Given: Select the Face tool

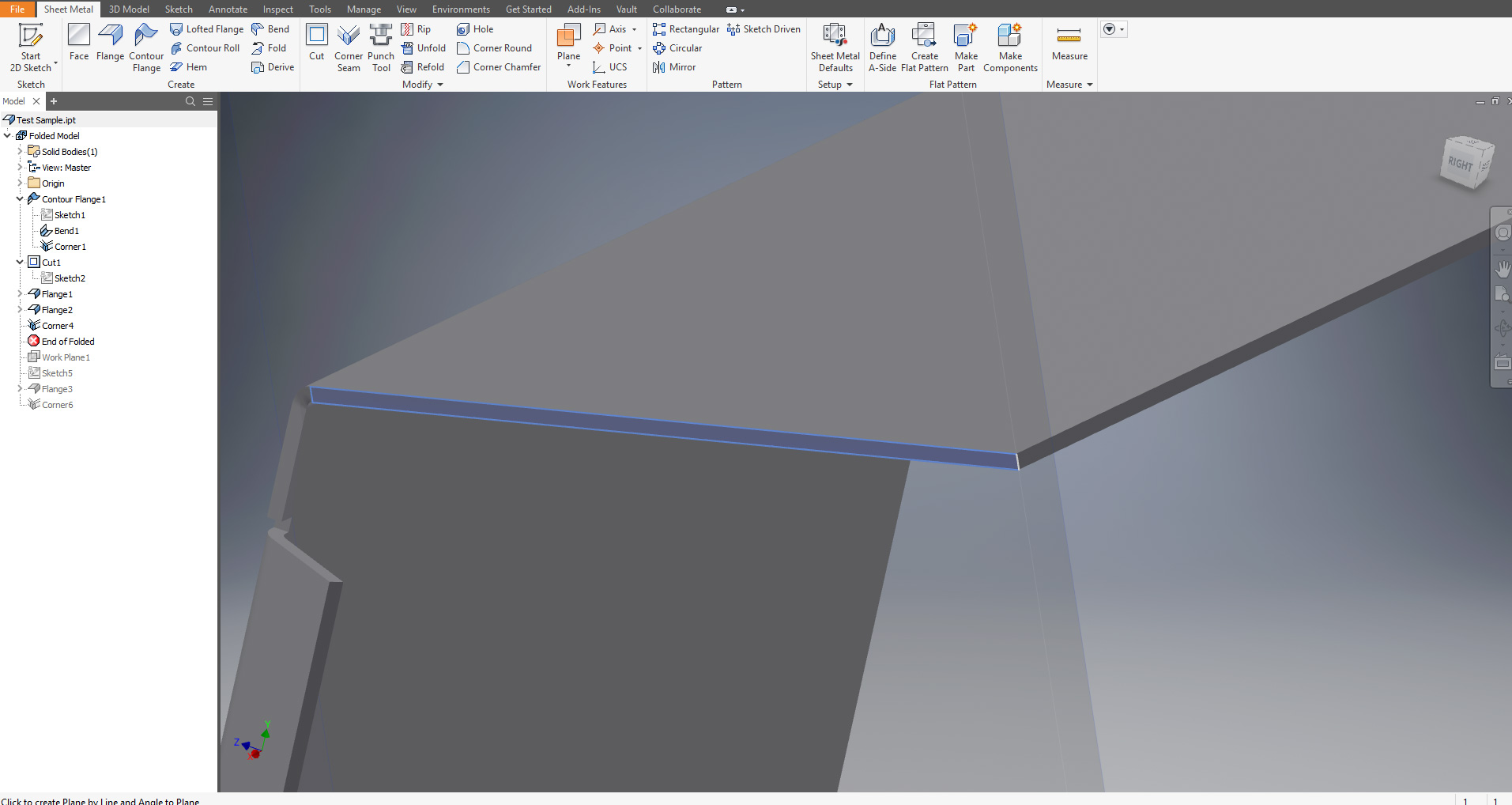Looking at the screenshot, I should point(79,43).
